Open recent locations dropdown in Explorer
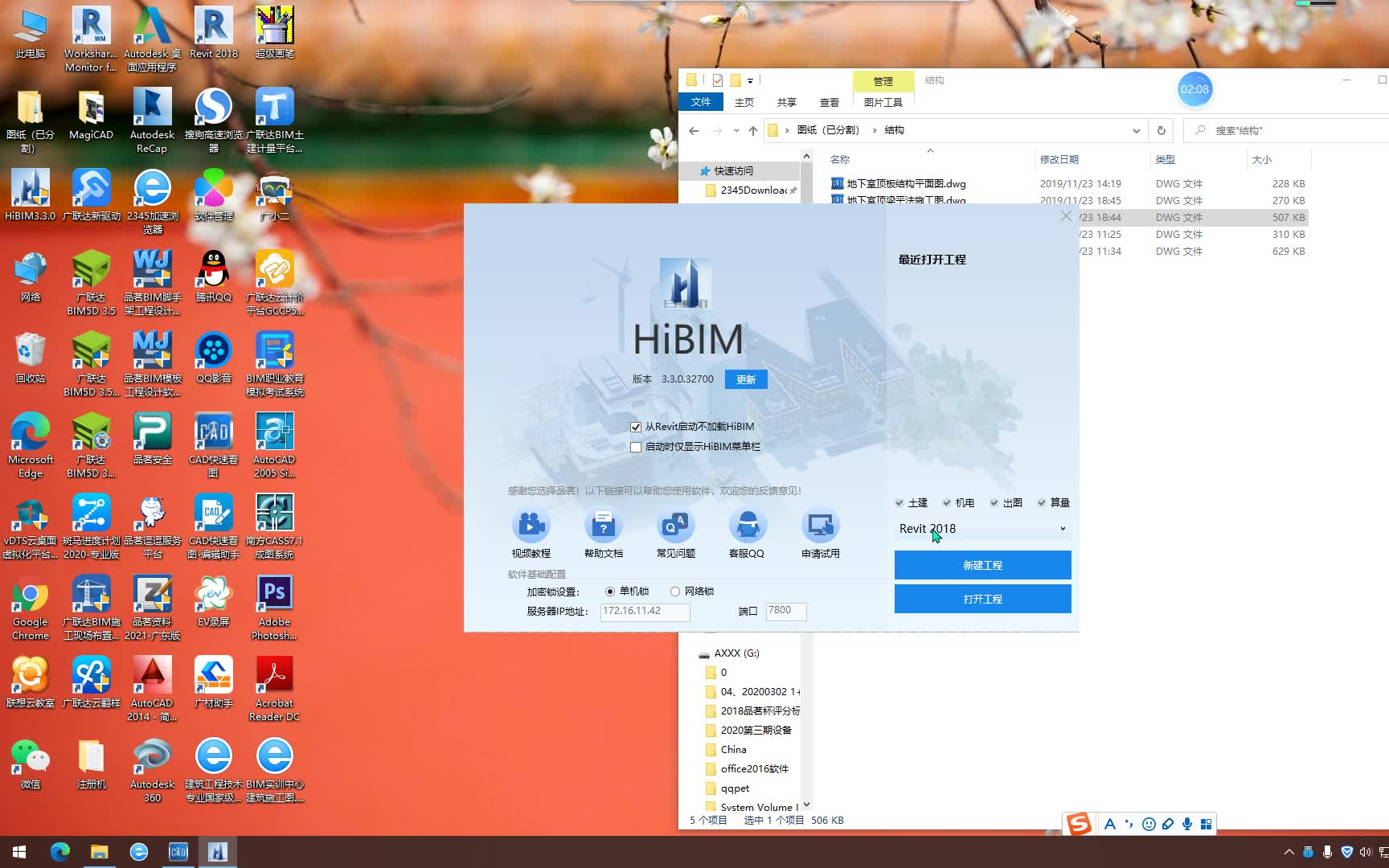Viewport: 1389px width, 868px height. [x=736, y=130]
